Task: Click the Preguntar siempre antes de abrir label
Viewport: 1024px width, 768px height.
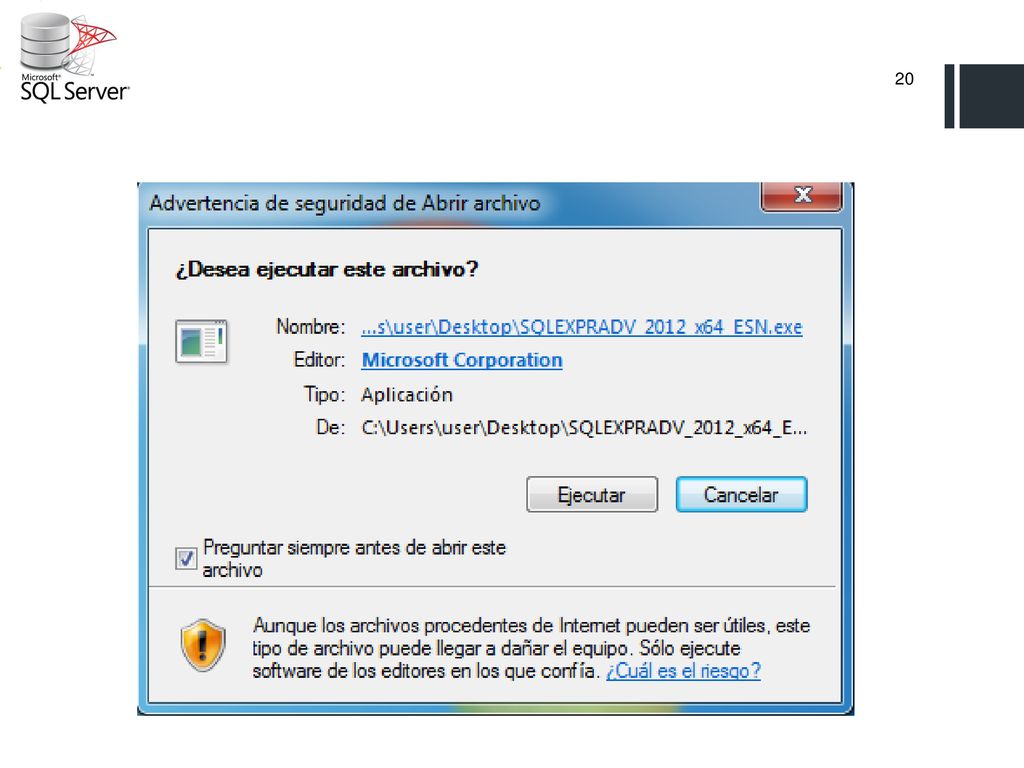Action: pos(354,558)
